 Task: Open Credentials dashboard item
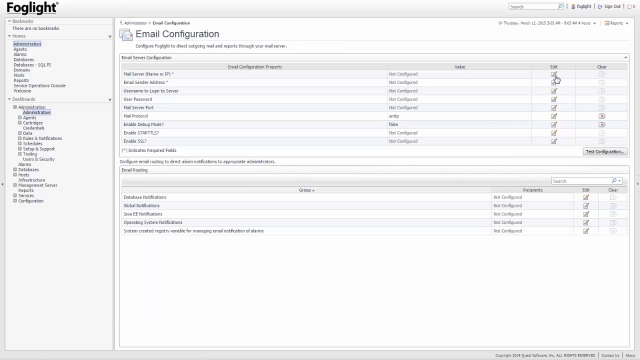click(33, 128)
